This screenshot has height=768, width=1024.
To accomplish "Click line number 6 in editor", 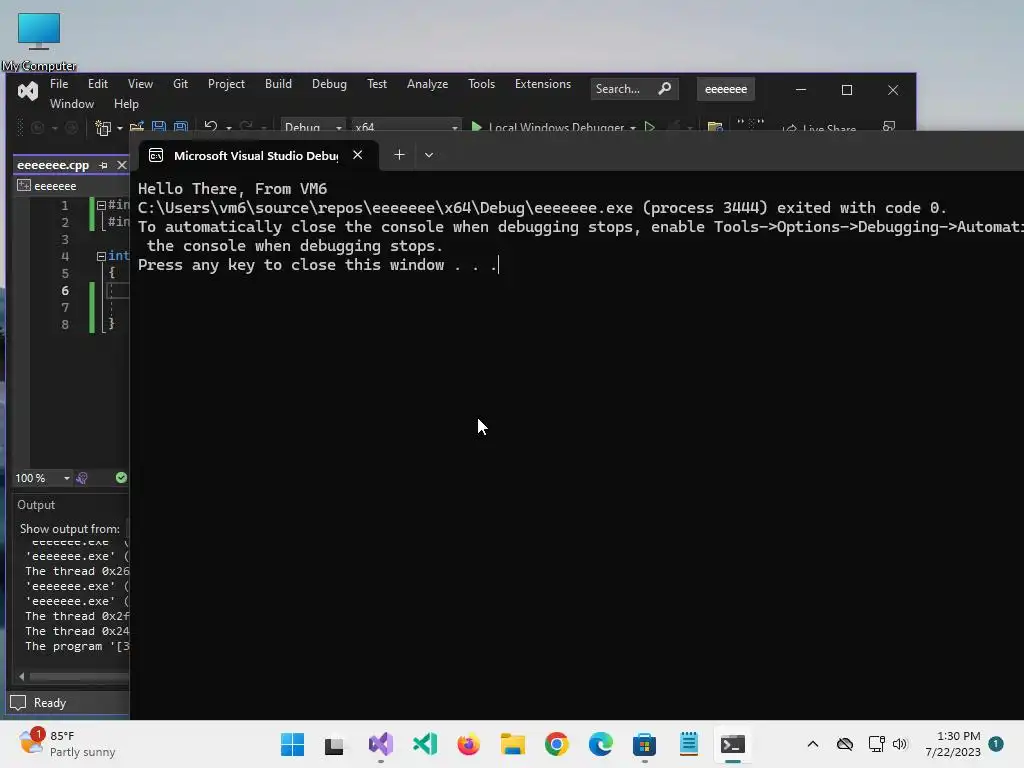I will pyautogui.click(x=65, y=291).
